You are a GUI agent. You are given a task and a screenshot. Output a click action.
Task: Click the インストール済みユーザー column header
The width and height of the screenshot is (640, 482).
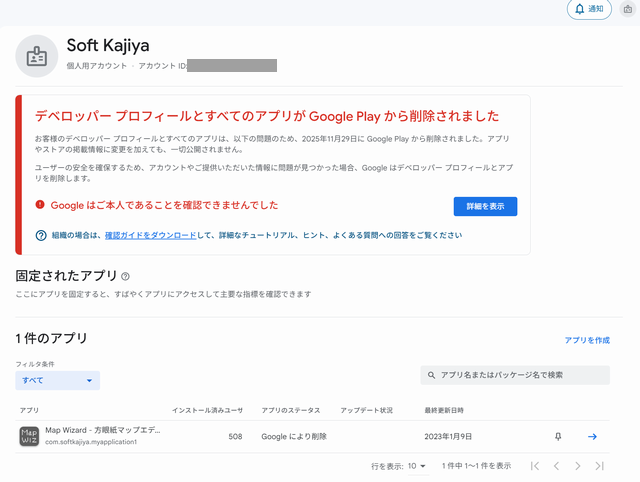coord(207,411)
